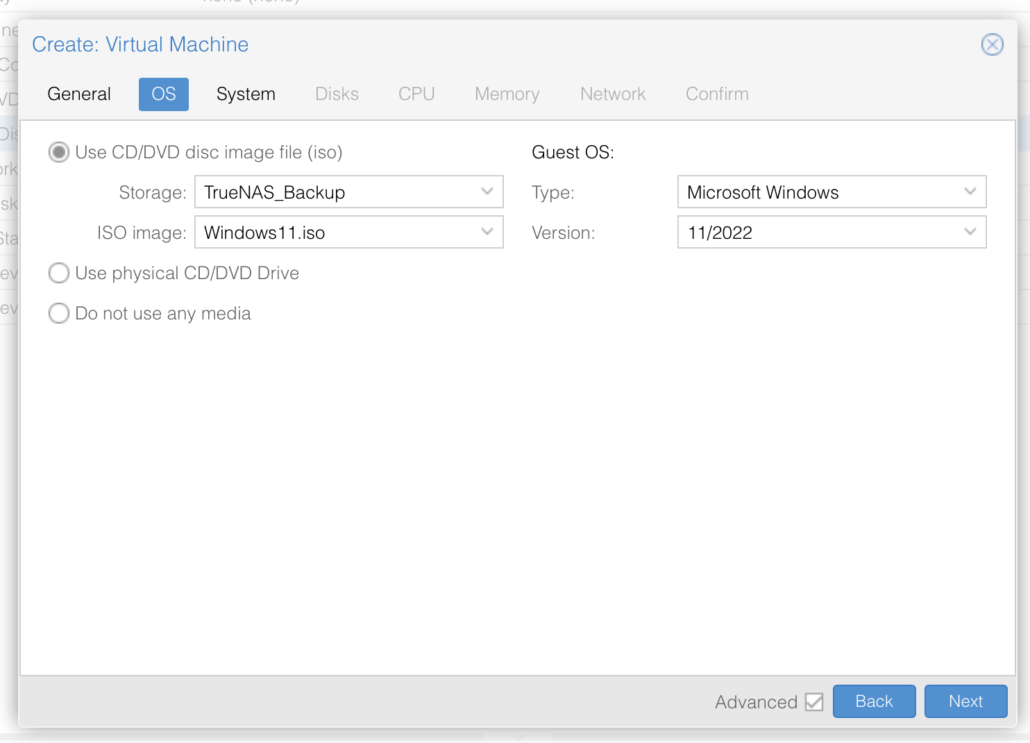Switch to the Network tab

click(612, 94)
